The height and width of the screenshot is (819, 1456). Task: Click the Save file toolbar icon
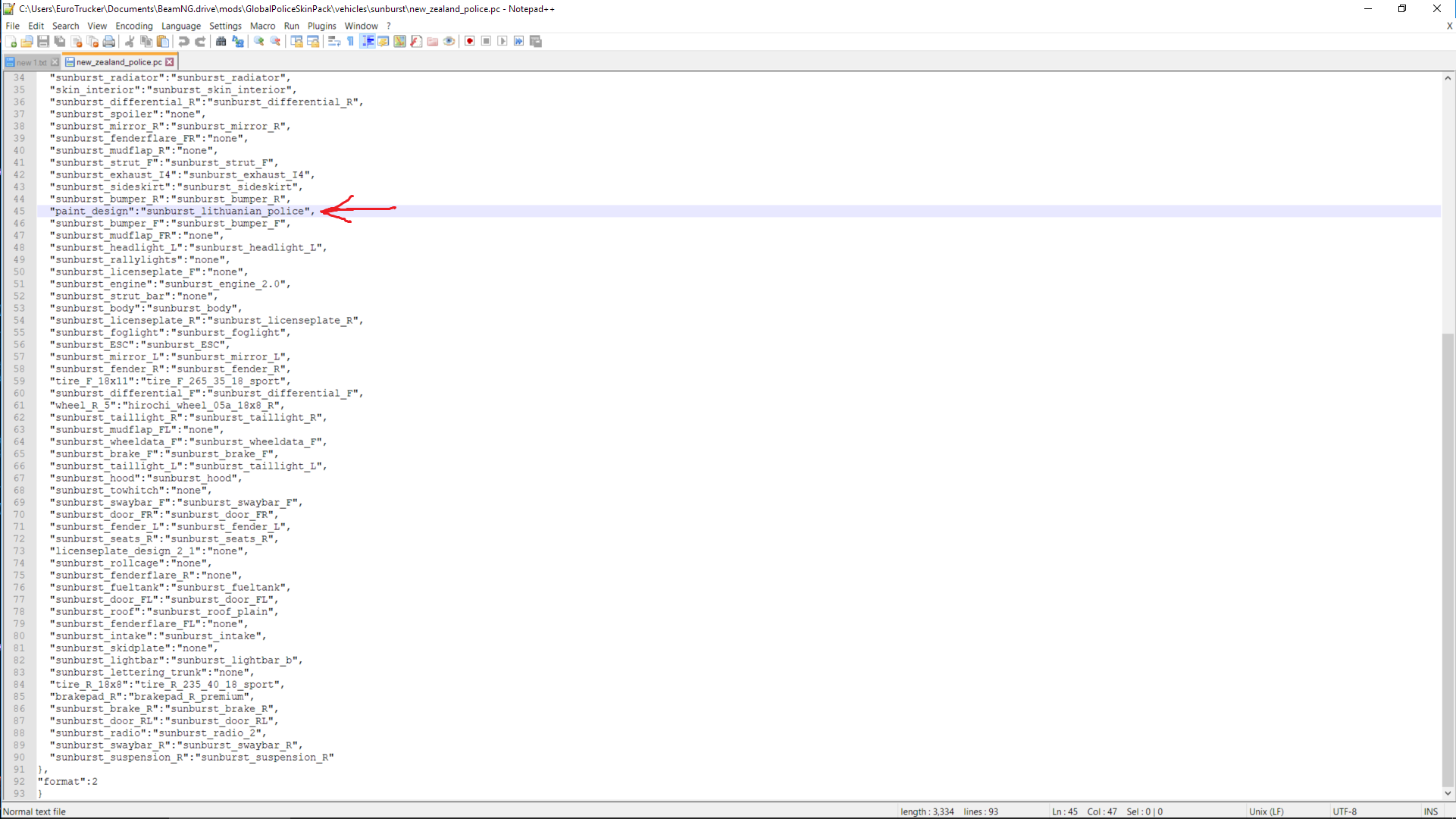(43, 41)
